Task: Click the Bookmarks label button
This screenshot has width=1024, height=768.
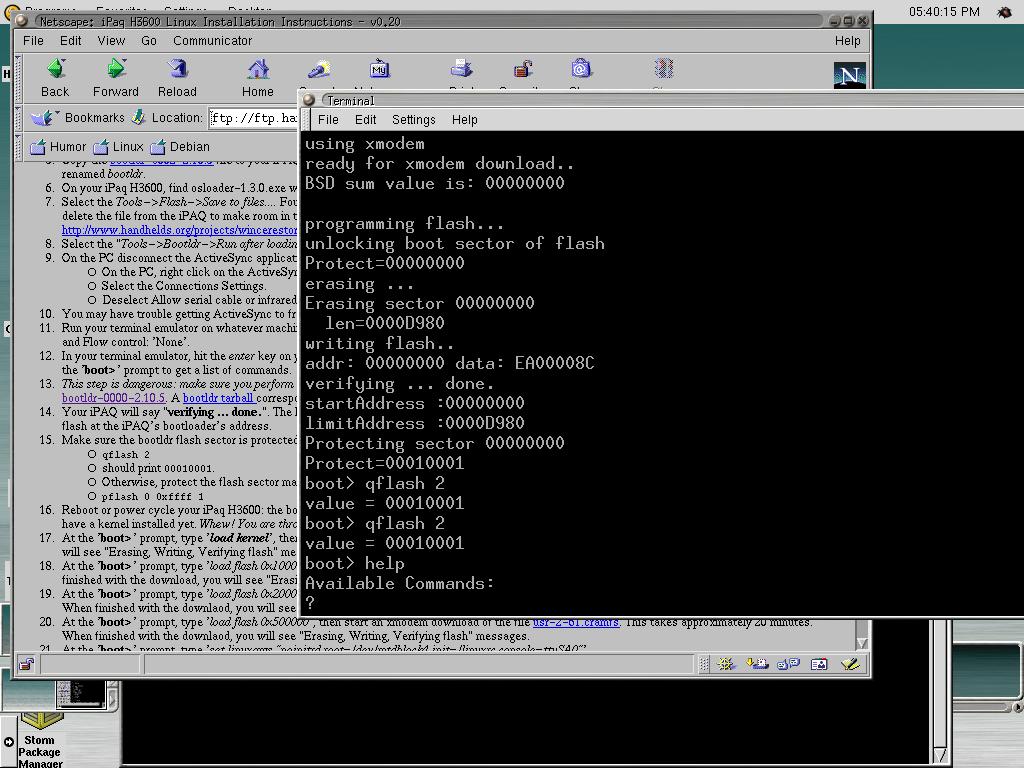Action: point(95,118)
